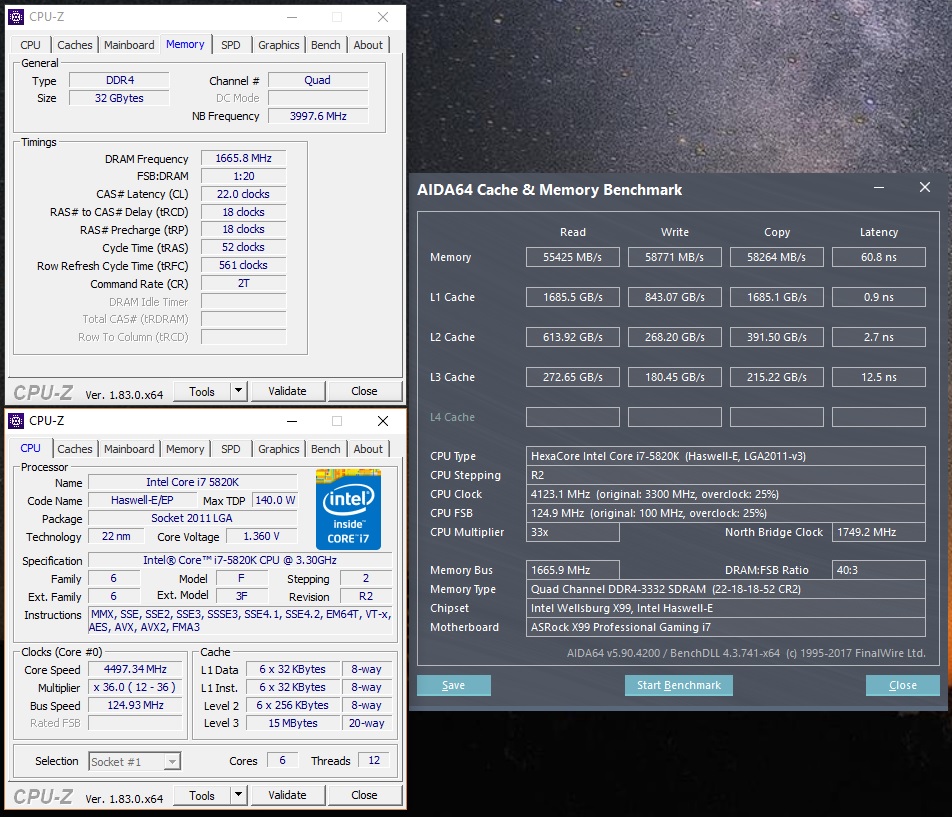Open the Graphics tab in the upper CPU-Z window
952x817 pixels.
tap(279, 45)
